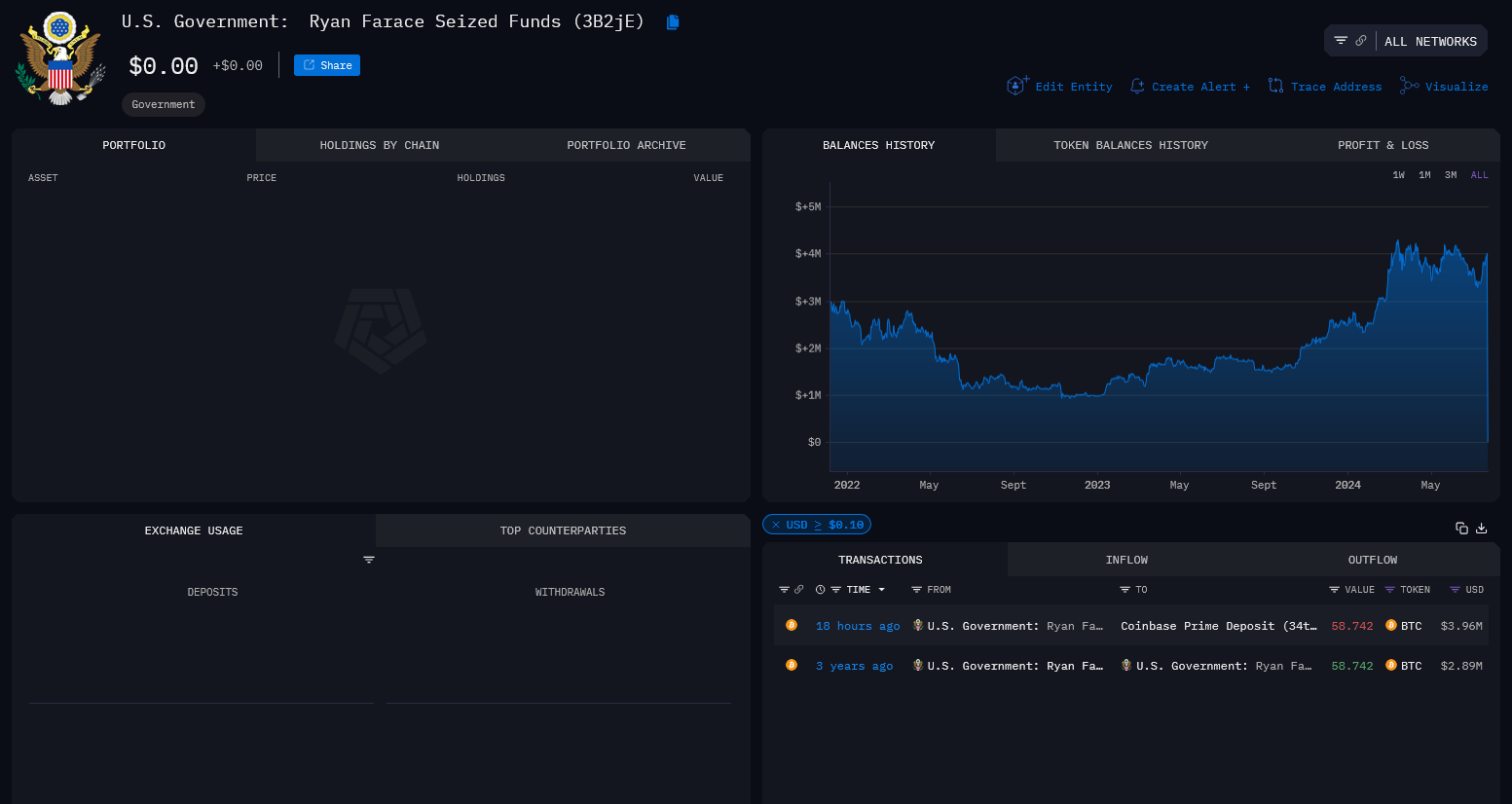Click the USD ≥ $0.10 filter chip label

point(825,525)
